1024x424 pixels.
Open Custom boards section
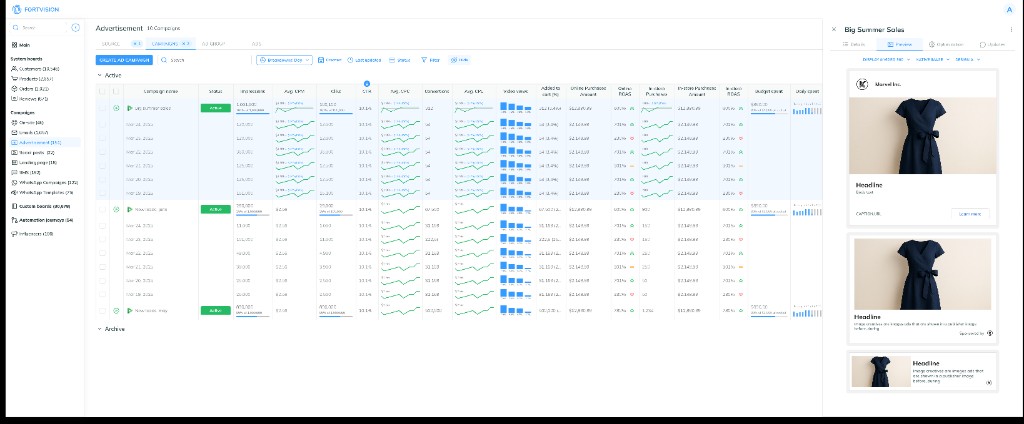[x=40, y=206]
